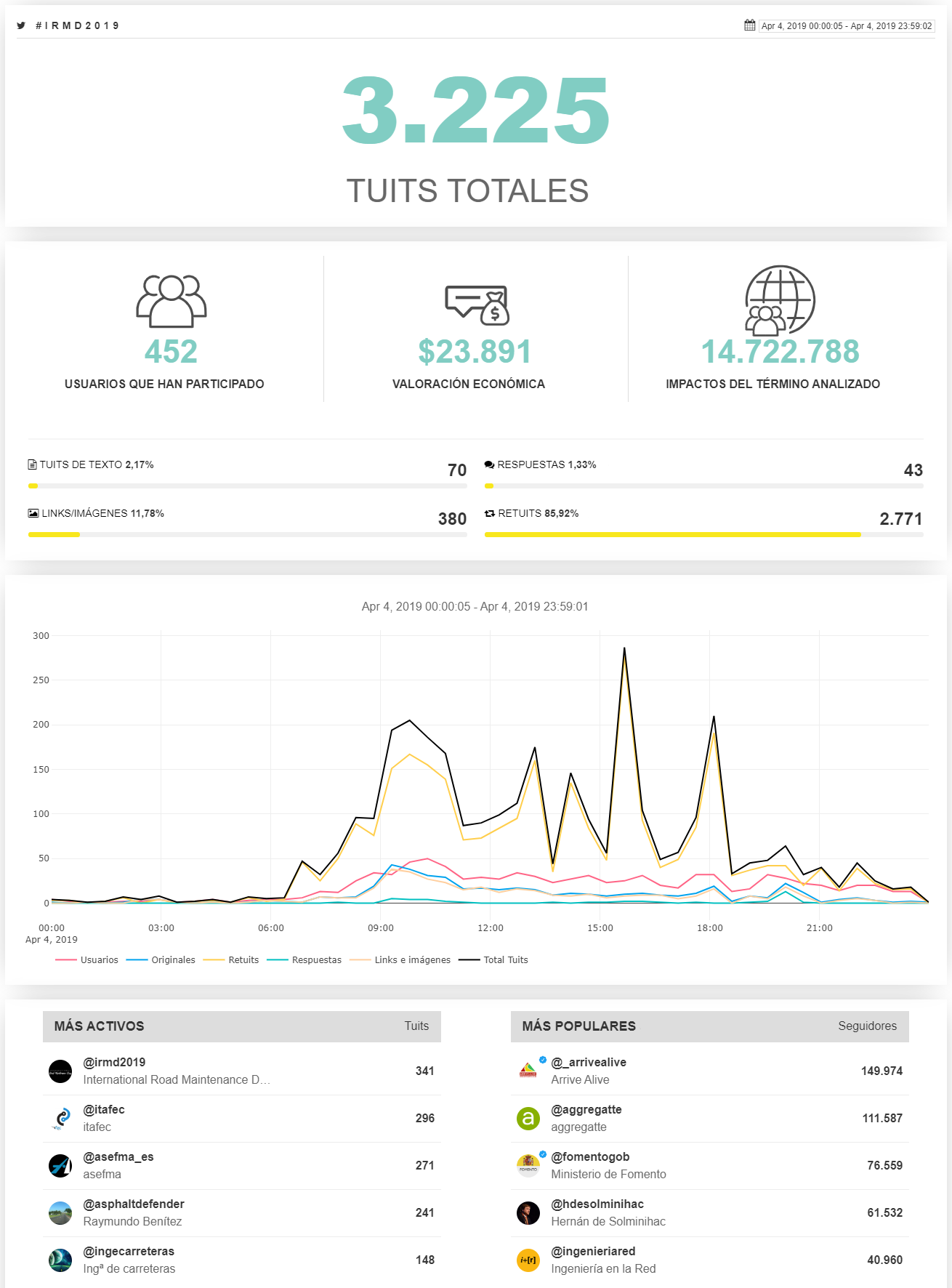
Task: Click the Seguidores column header
Action: point(867,1026)
